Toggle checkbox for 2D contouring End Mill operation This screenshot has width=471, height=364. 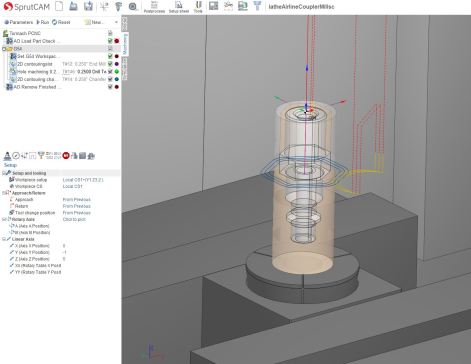(x=110, y=64)
